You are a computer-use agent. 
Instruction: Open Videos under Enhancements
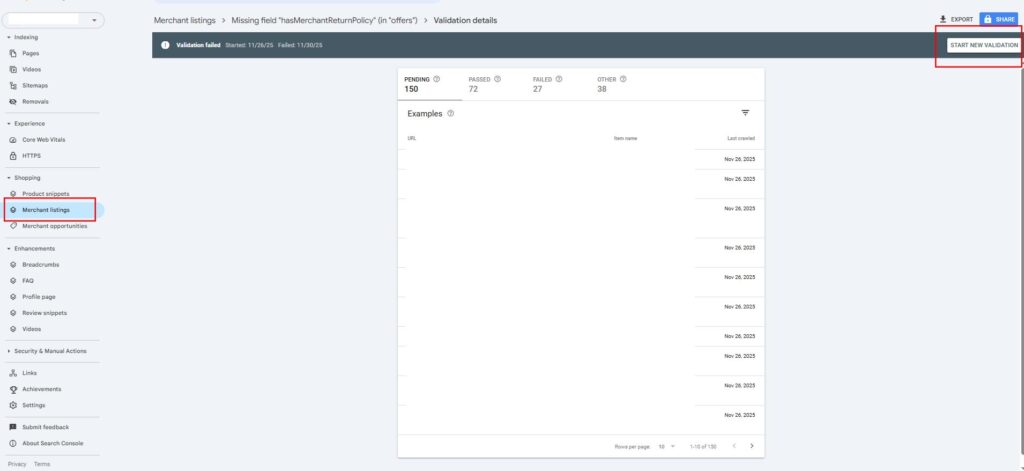click(31, 329)
